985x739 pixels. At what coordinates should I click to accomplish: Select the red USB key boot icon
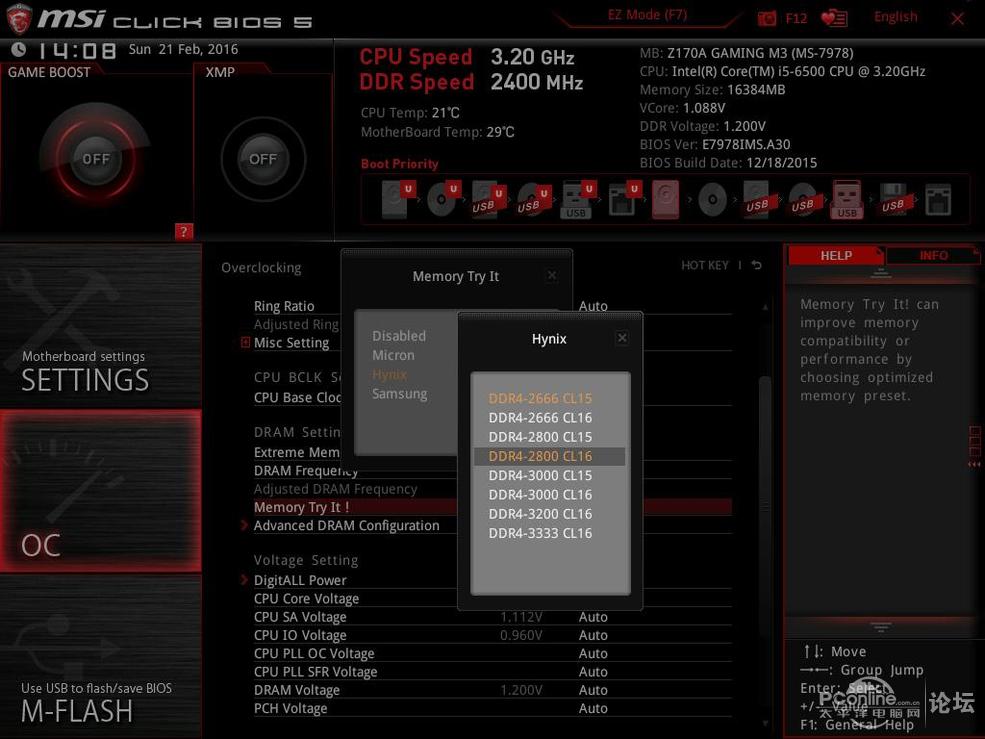click(x=847, y=199)
